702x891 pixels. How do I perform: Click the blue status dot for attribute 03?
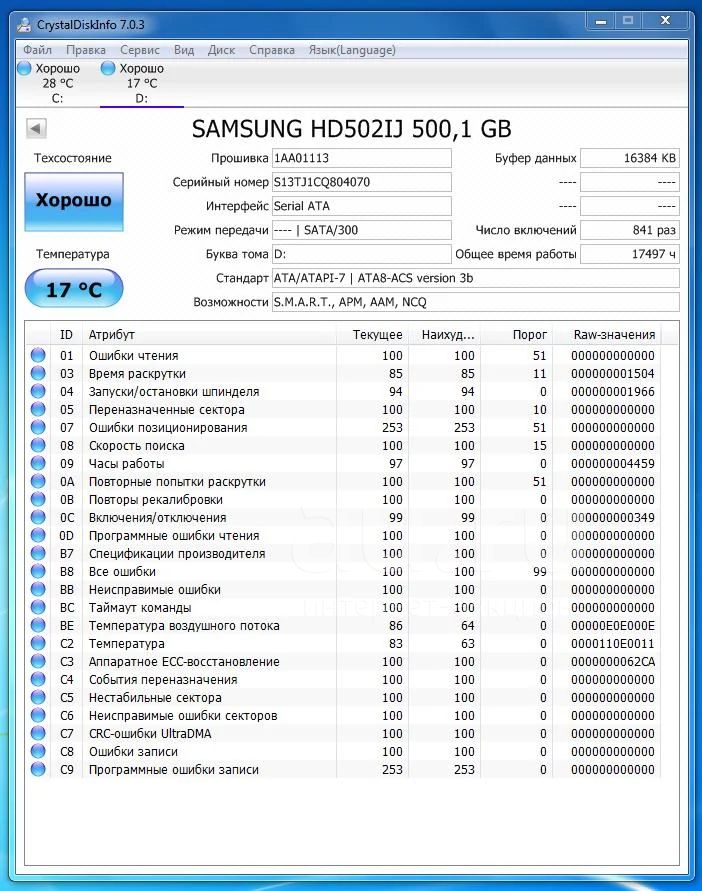[x=38, y=373]
